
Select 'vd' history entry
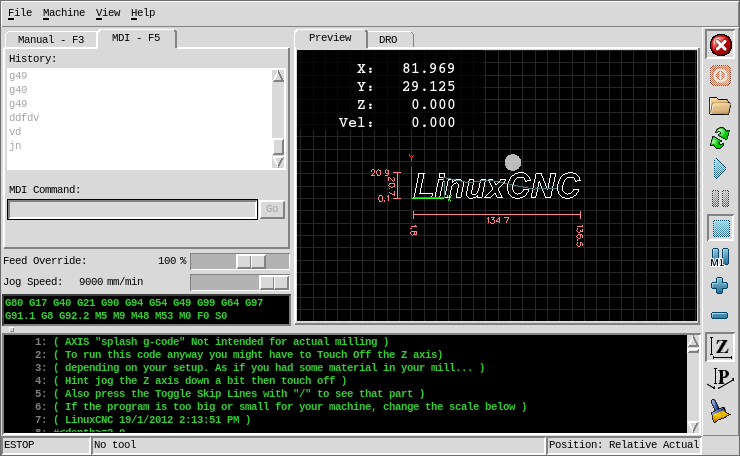(15, 132)
